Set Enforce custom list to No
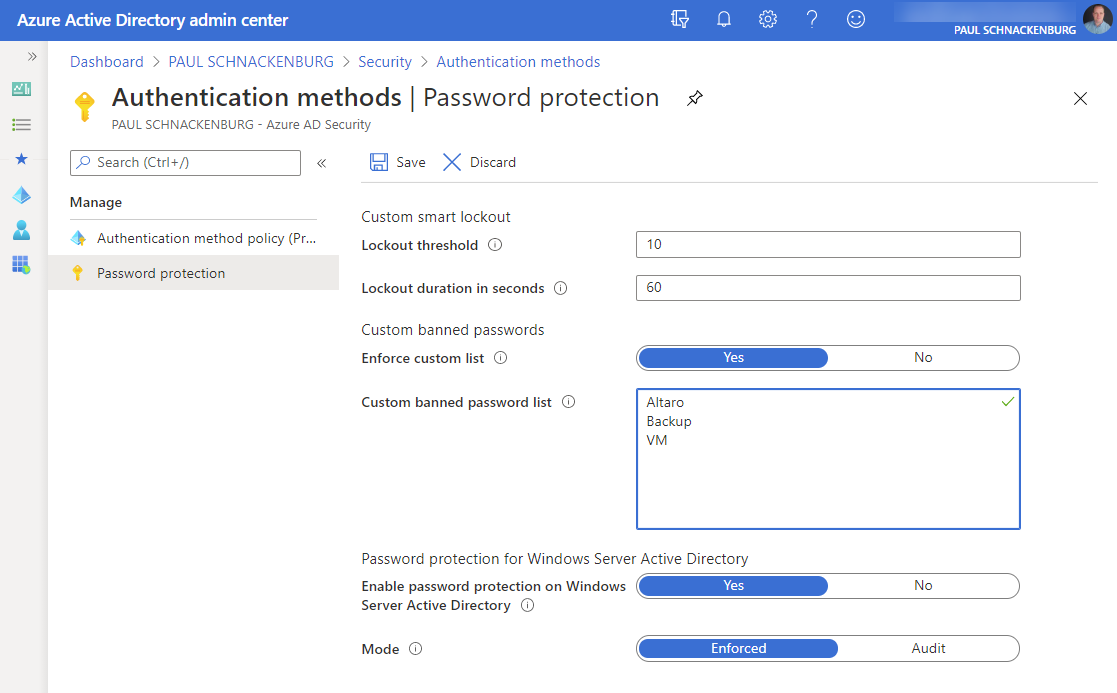The width and height of the screenshot is (1117, 693). [x=923, y=358]
